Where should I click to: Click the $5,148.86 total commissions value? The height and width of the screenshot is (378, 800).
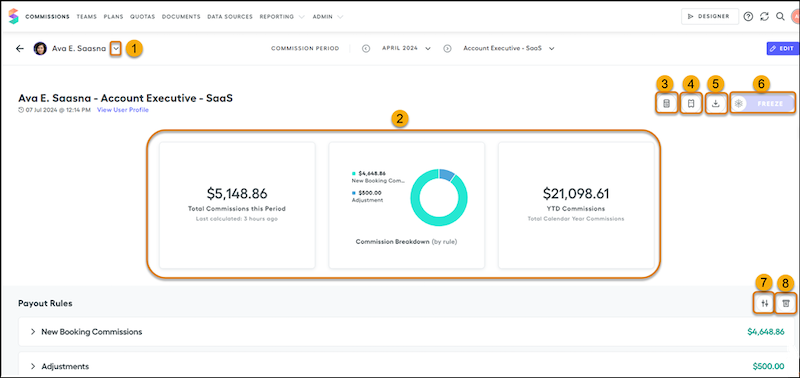(237, 193)
